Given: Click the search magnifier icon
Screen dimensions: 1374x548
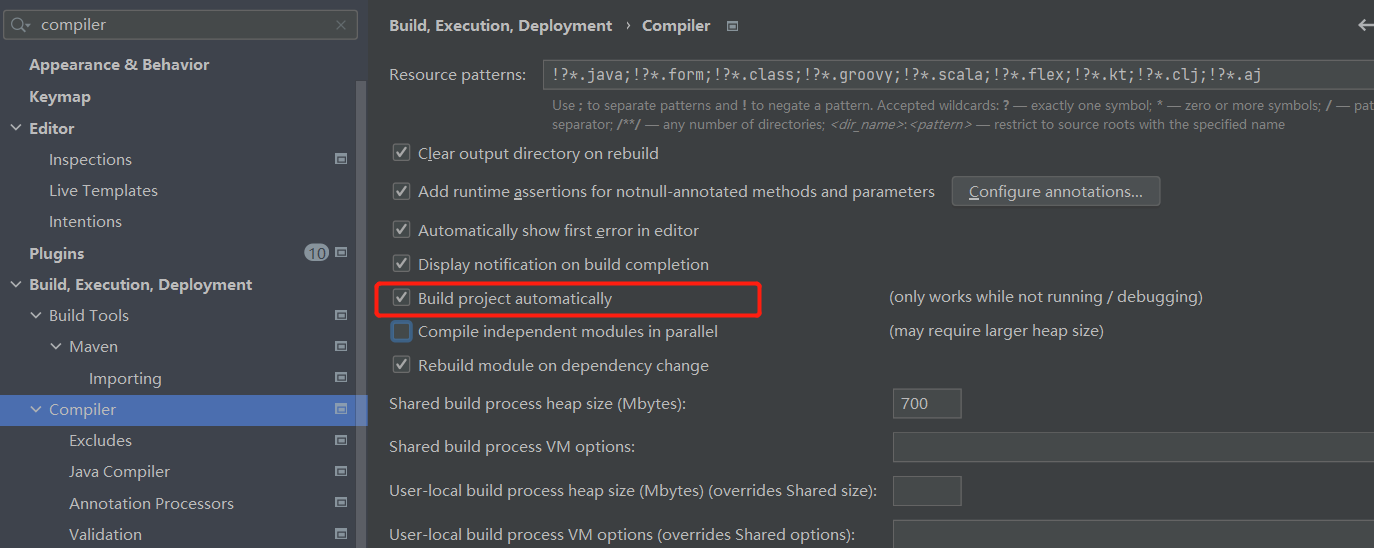Looking at the screenshot, I should click(x=20, y=25).
